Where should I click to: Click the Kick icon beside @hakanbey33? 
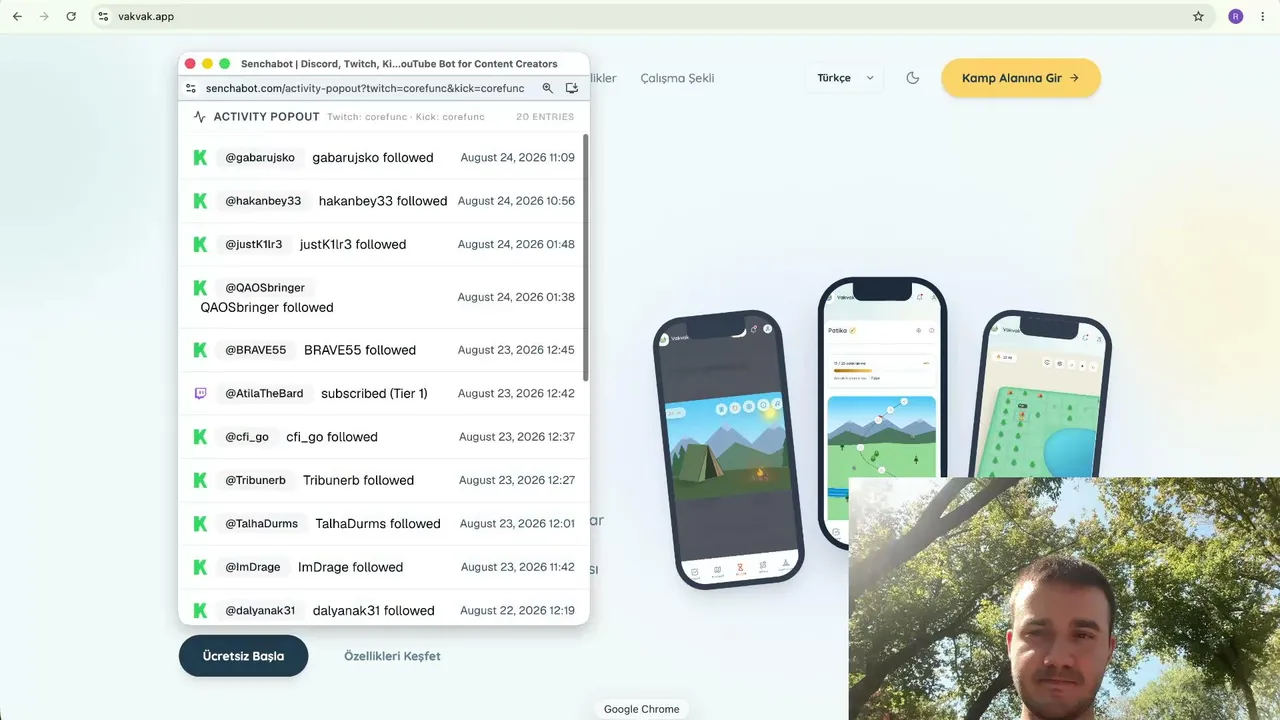coord(200,201)
